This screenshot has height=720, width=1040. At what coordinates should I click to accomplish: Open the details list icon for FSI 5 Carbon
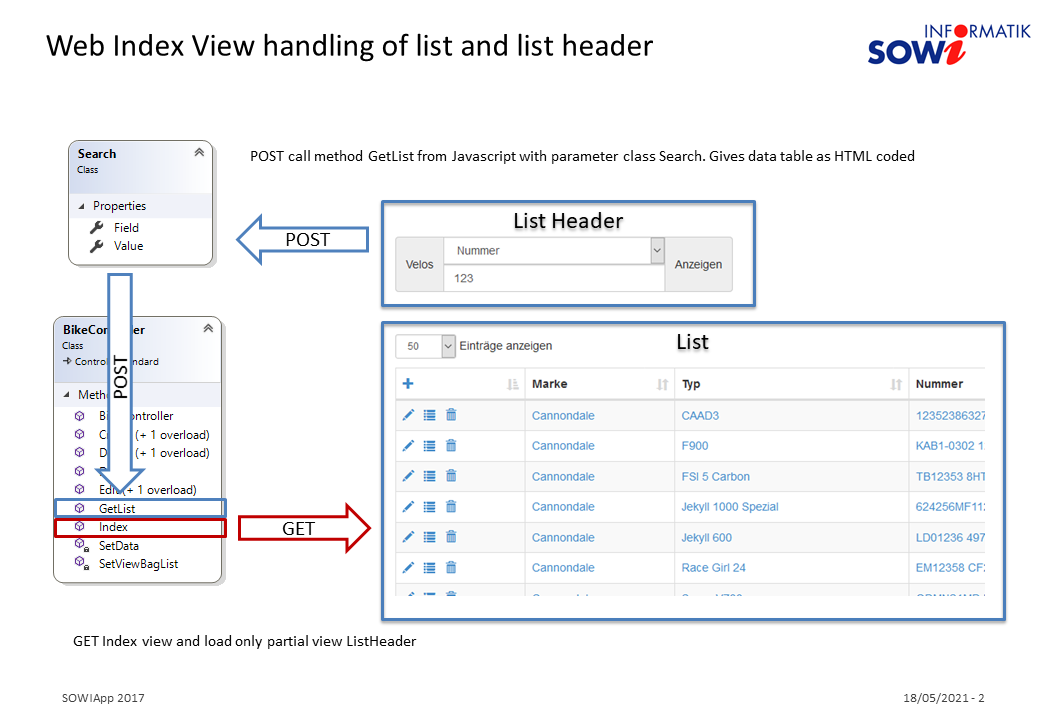[428, 476]
